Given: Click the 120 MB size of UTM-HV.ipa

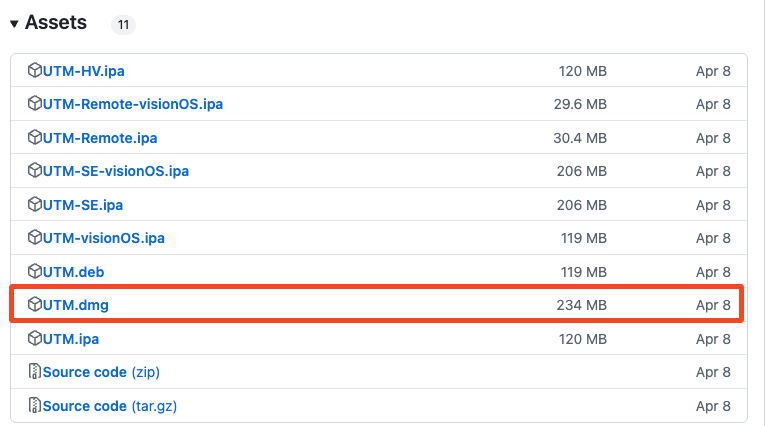Looking at the screenshot, I should coord(583,71).
